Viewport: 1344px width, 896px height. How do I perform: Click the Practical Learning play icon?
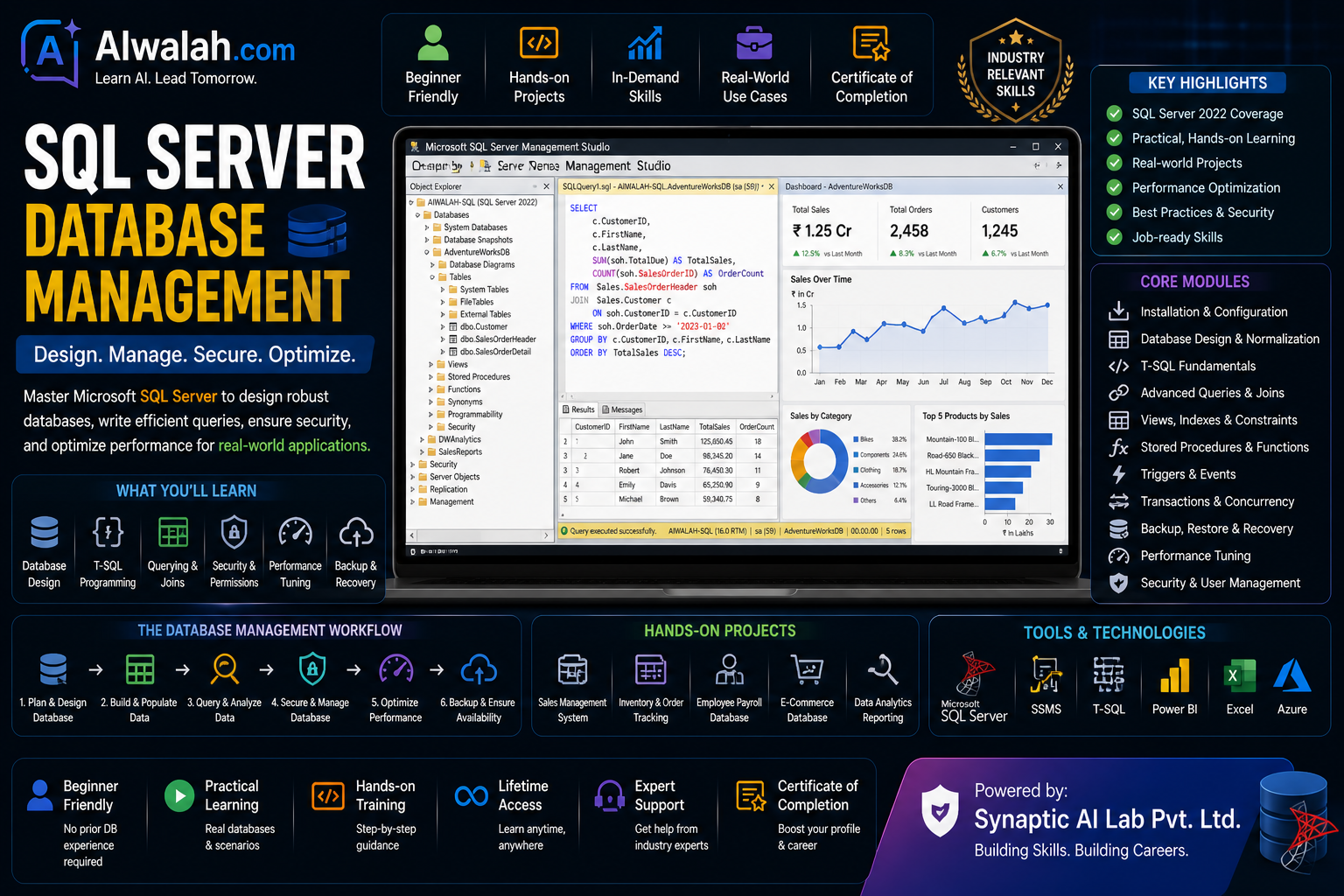[179, 795]
